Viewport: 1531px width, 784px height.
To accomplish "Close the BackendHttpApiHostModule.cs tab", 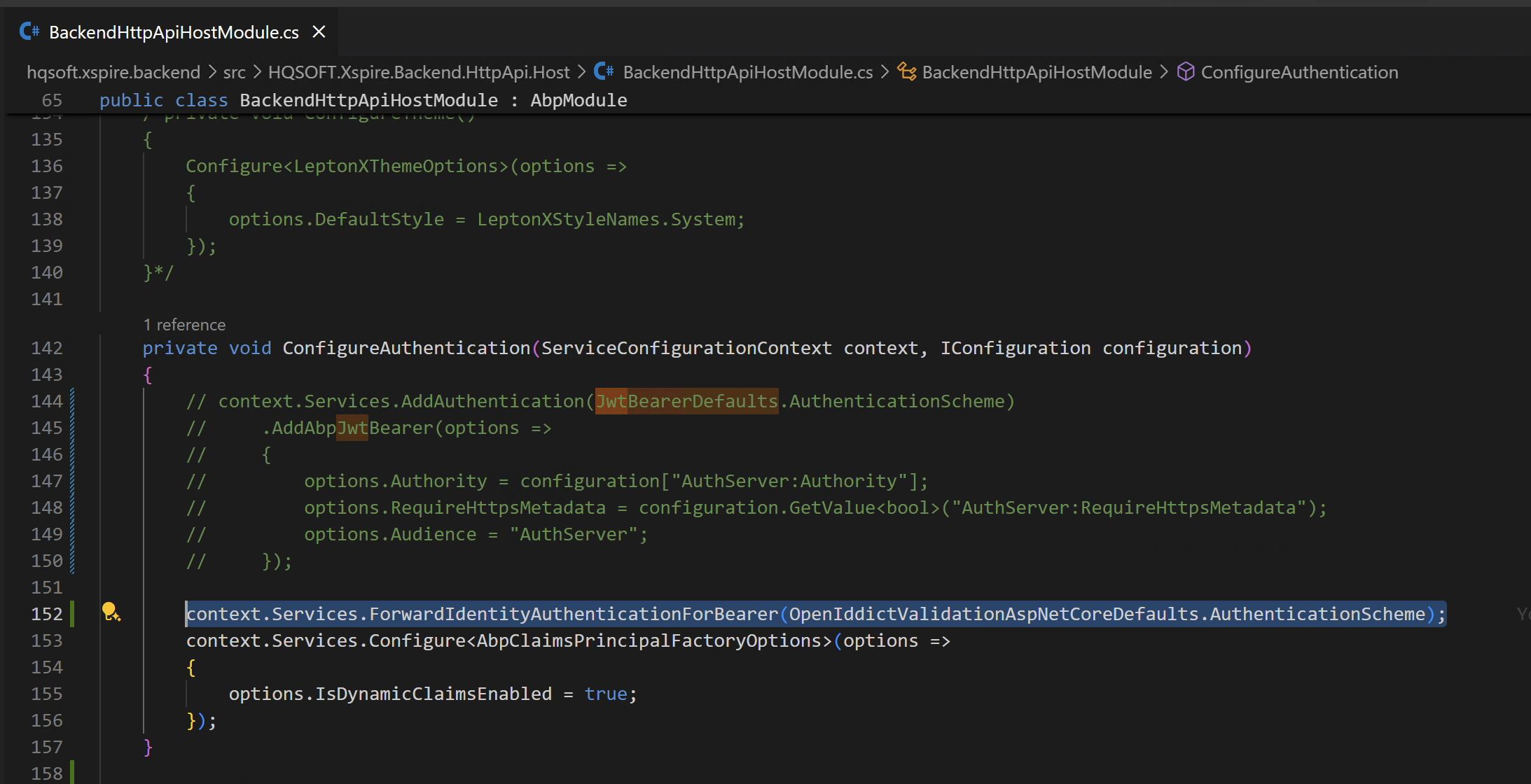I will pos(319,31).
